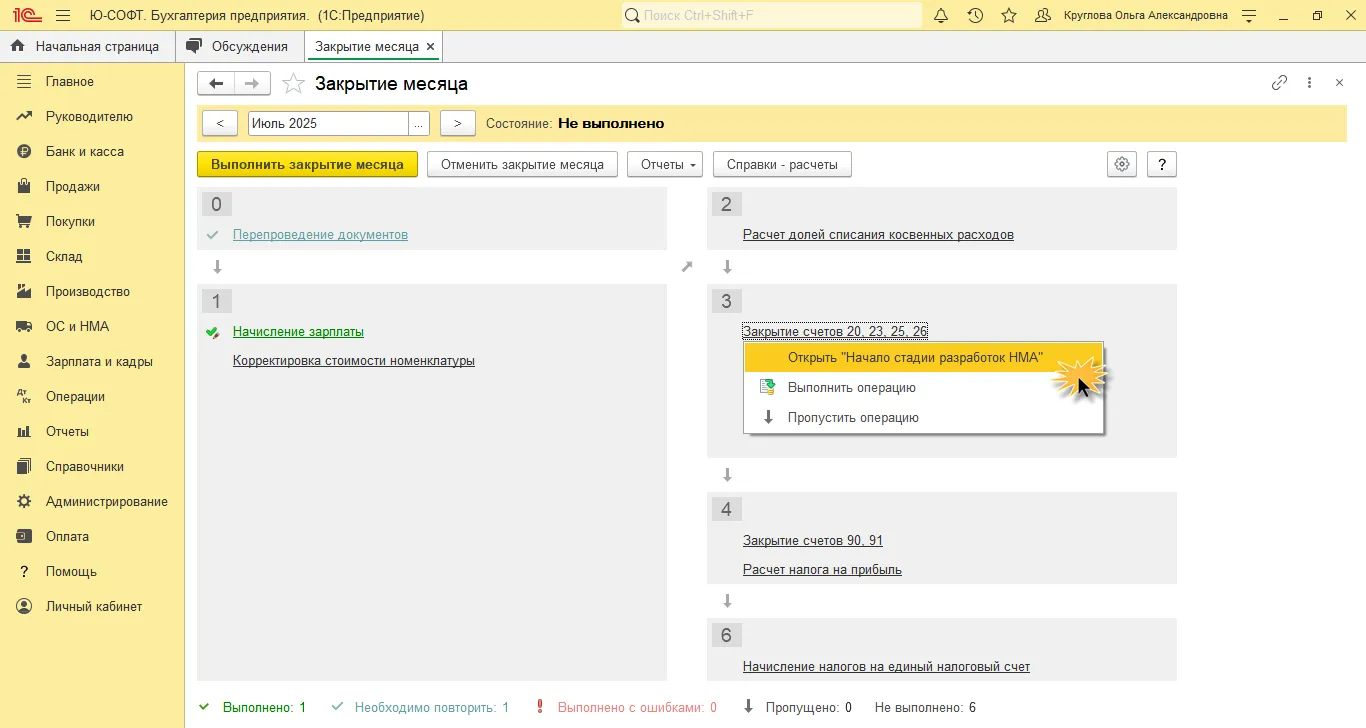This screenshot has width=1366, height=728.
Task: Open Корректировка стоимости номенклатуры link
Action: click(x=354, y=361)
